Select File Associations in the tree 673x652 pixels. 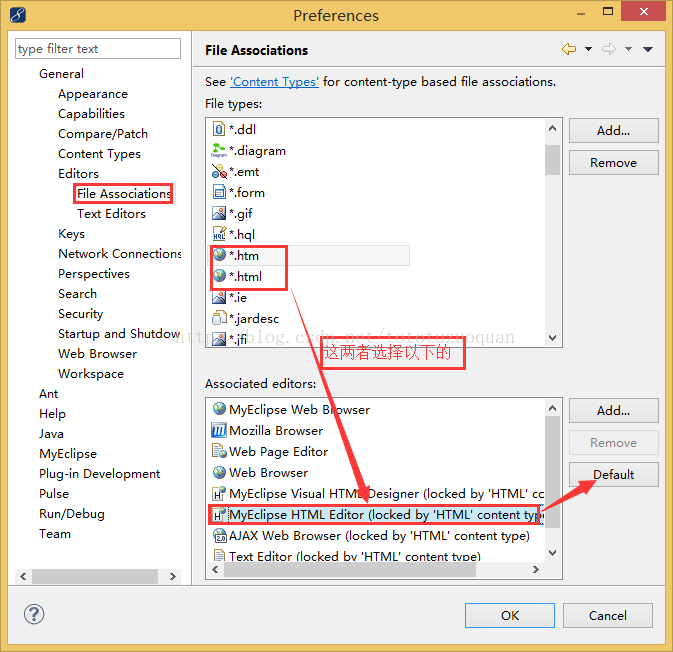(x=124, y=194)
